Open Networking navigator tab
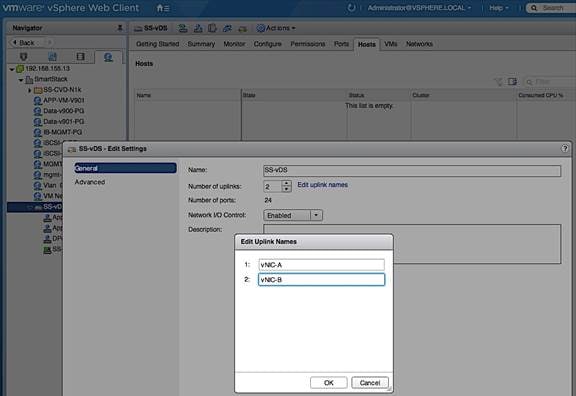576x396 pixels. coord(108,57)
